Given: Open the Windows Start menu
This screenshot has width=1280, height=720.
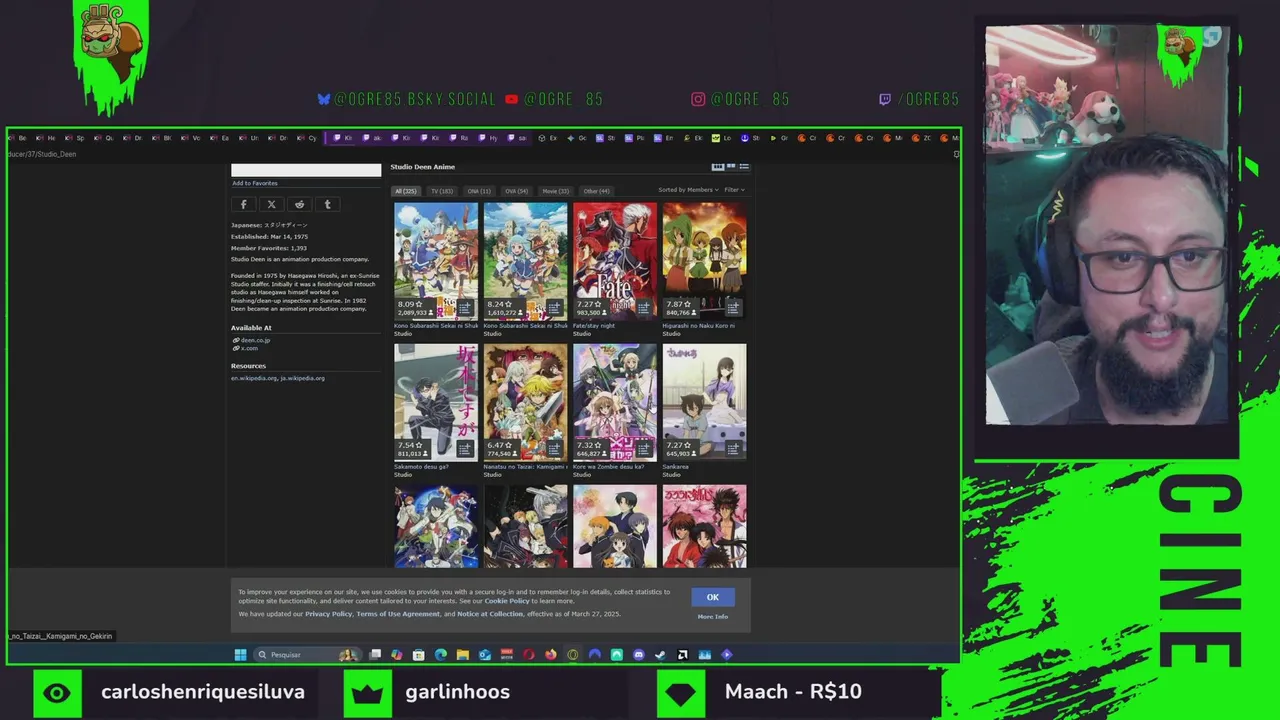Looking at the screenshot, I should click(240, 655).
